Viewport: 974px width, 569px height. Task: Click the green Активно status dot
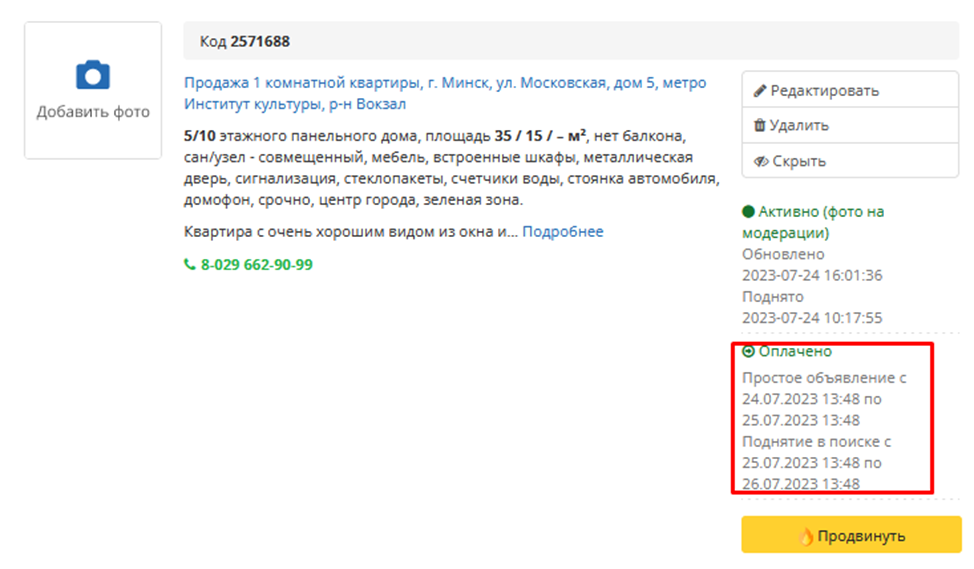(749, 212)
